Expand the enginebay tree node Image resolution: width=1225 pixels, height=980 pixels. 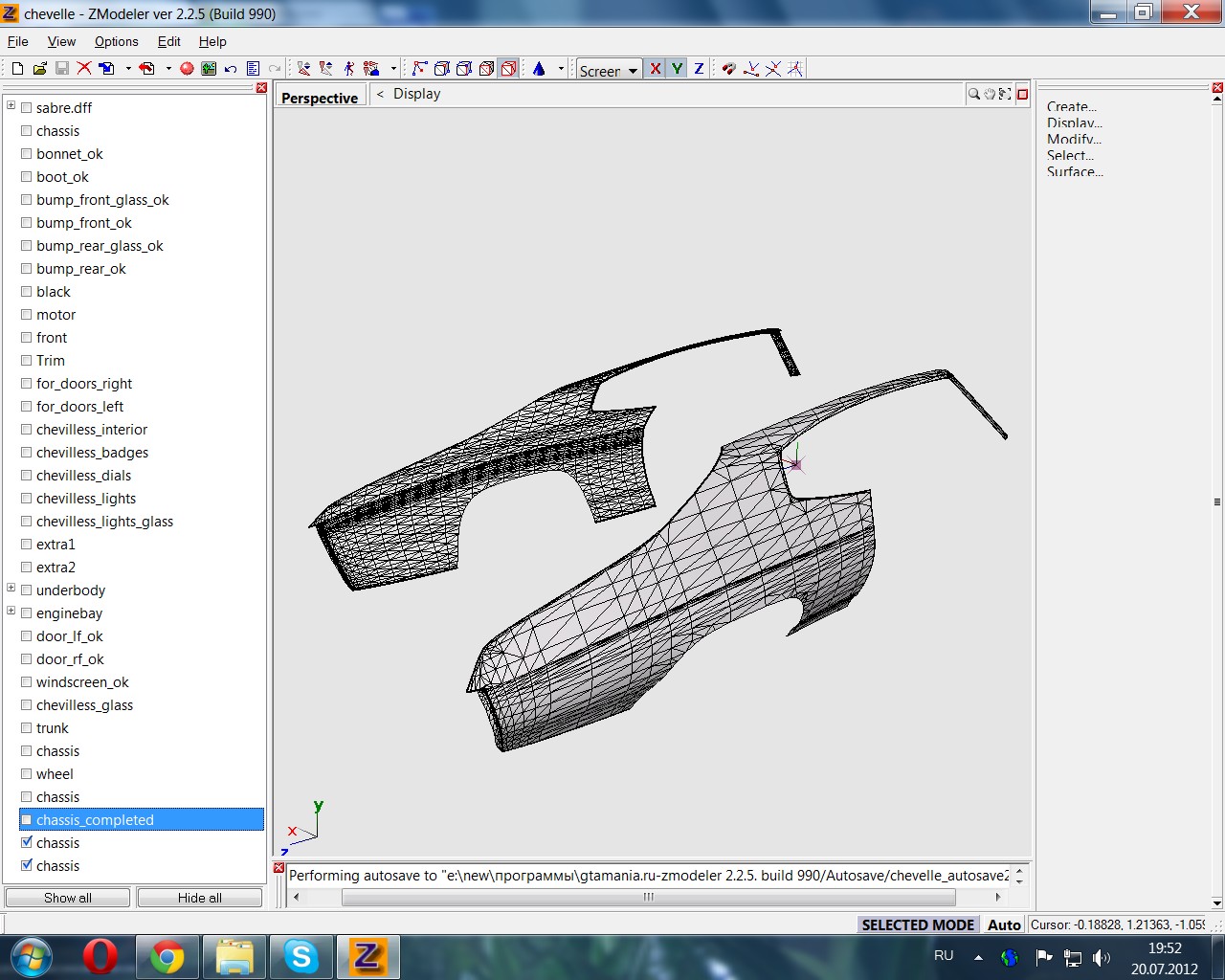[11, 611]
